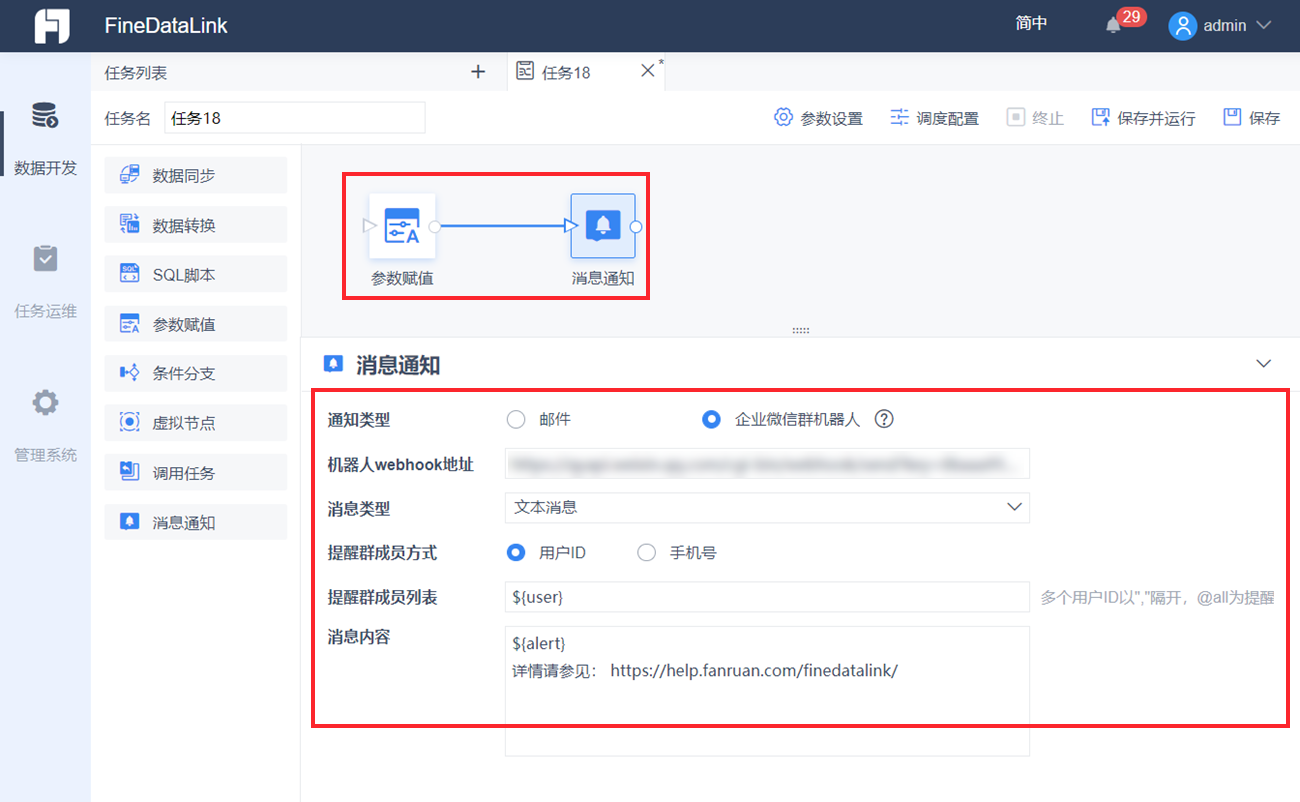Click the 调用任务 label in node list
The image size is (1300, 802).
coord(184,473)
